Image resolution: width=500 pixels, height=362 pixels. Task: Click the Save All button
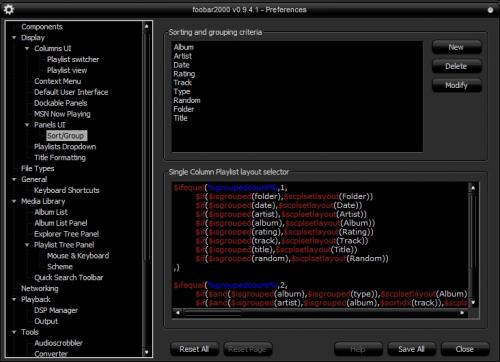coord(411,349)
